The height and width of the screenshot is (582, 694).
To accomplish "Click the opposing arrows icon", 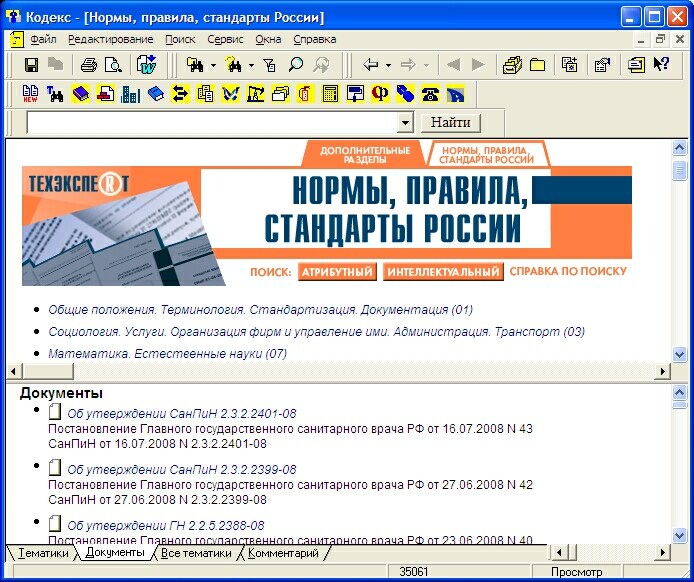I will 180,94.
